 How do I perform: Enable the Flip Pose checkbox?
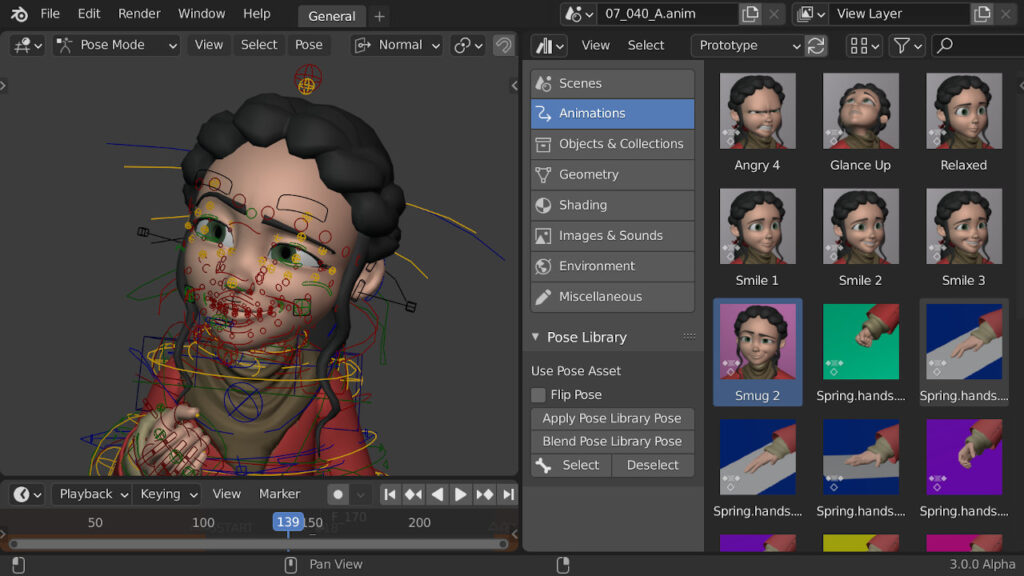point(539,394)
